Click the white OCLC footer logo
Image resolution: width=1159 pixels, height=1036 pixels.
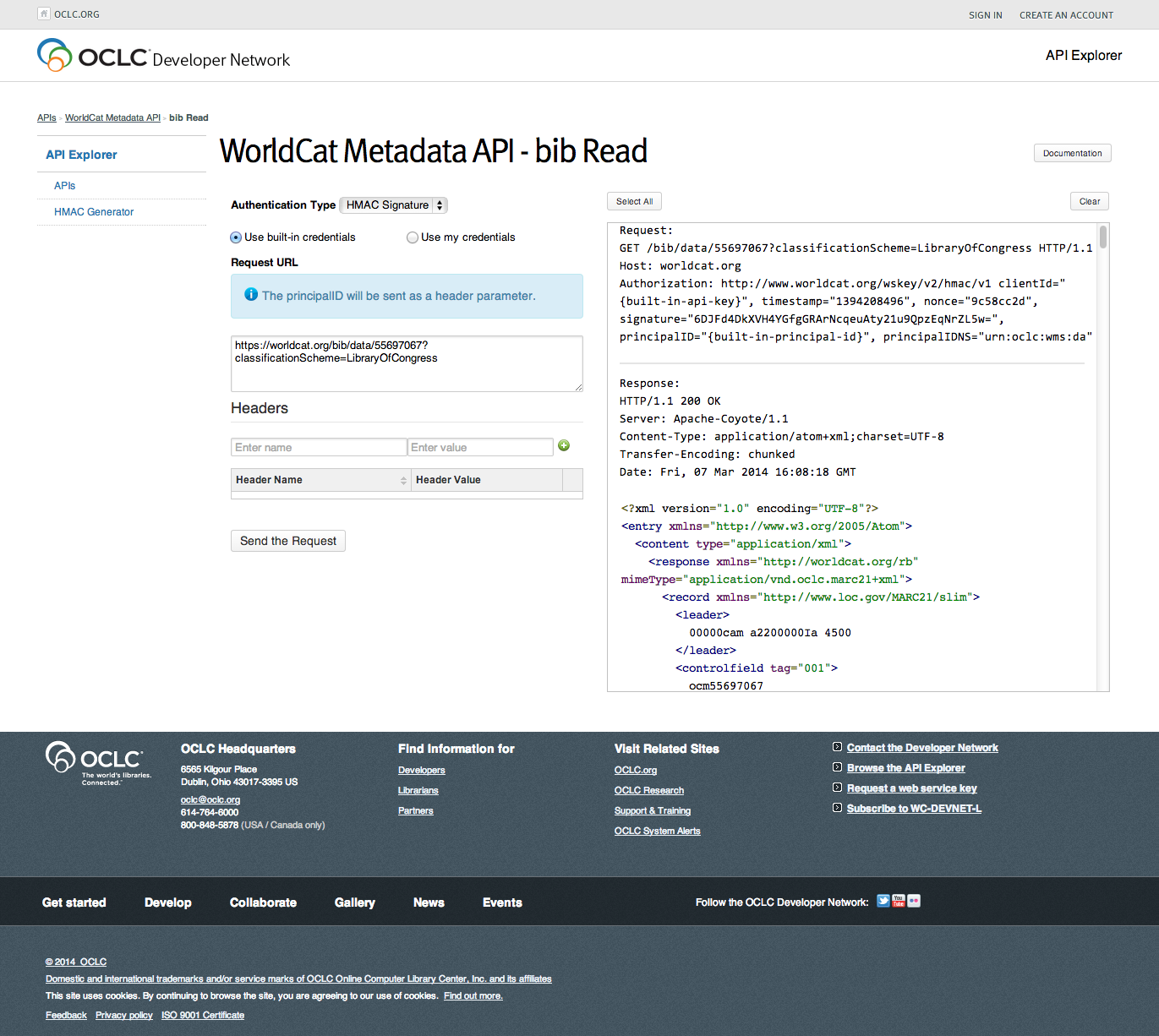(x=98, y=763)
